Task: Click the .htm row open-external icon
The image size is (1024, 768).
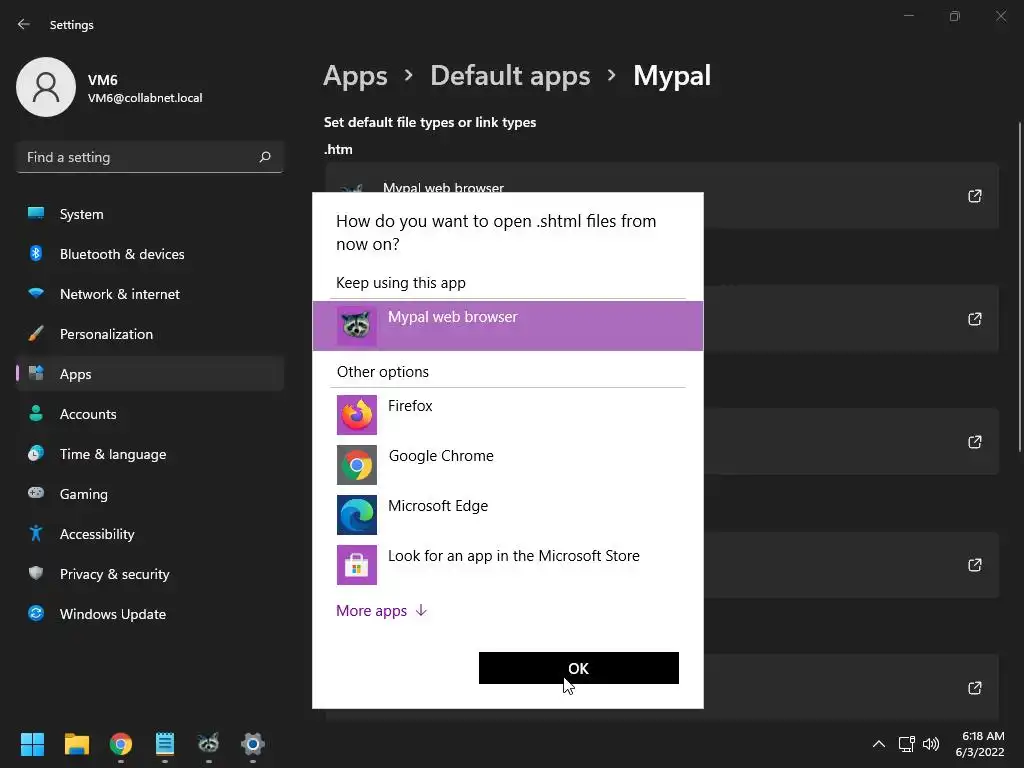Action: 974,196
